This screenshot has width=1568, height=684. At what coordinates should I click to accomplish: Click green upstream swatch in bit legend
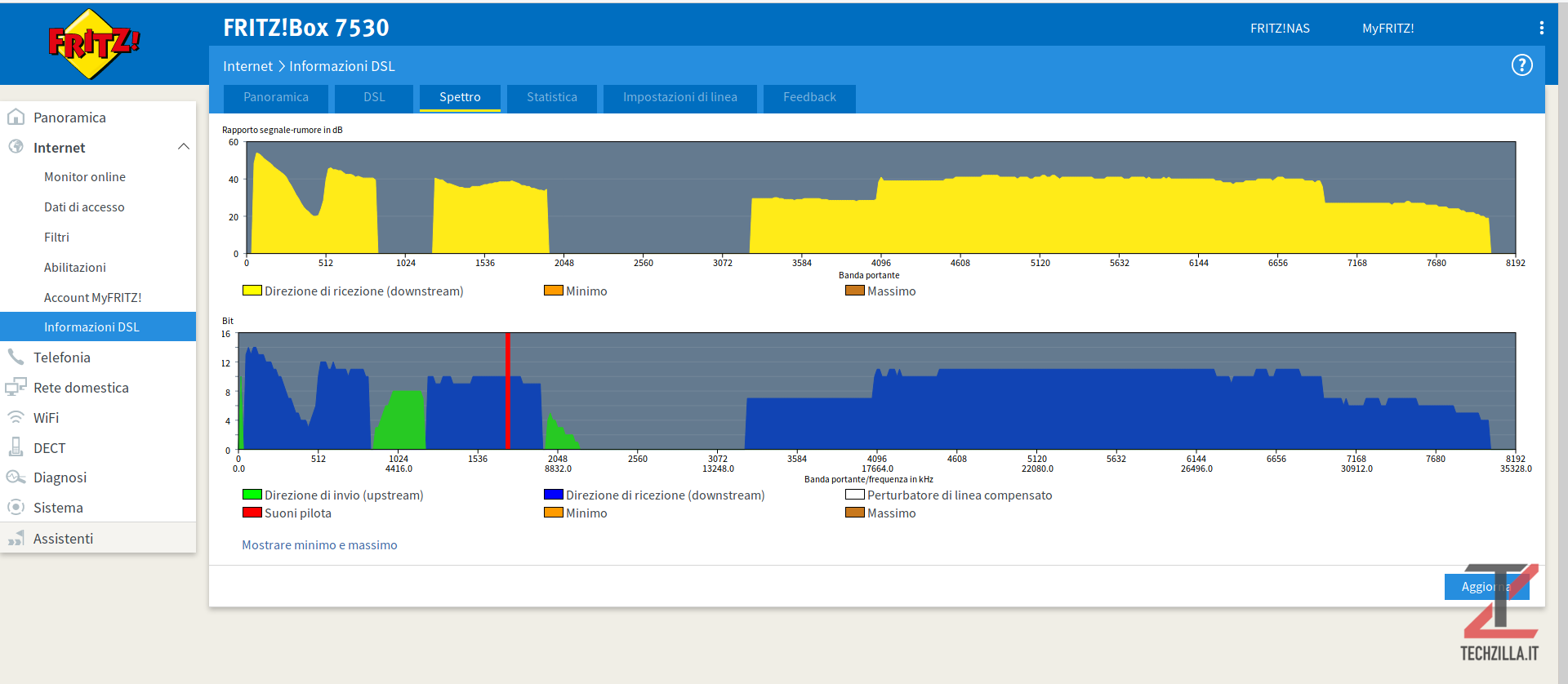click(x=252, y=495)
